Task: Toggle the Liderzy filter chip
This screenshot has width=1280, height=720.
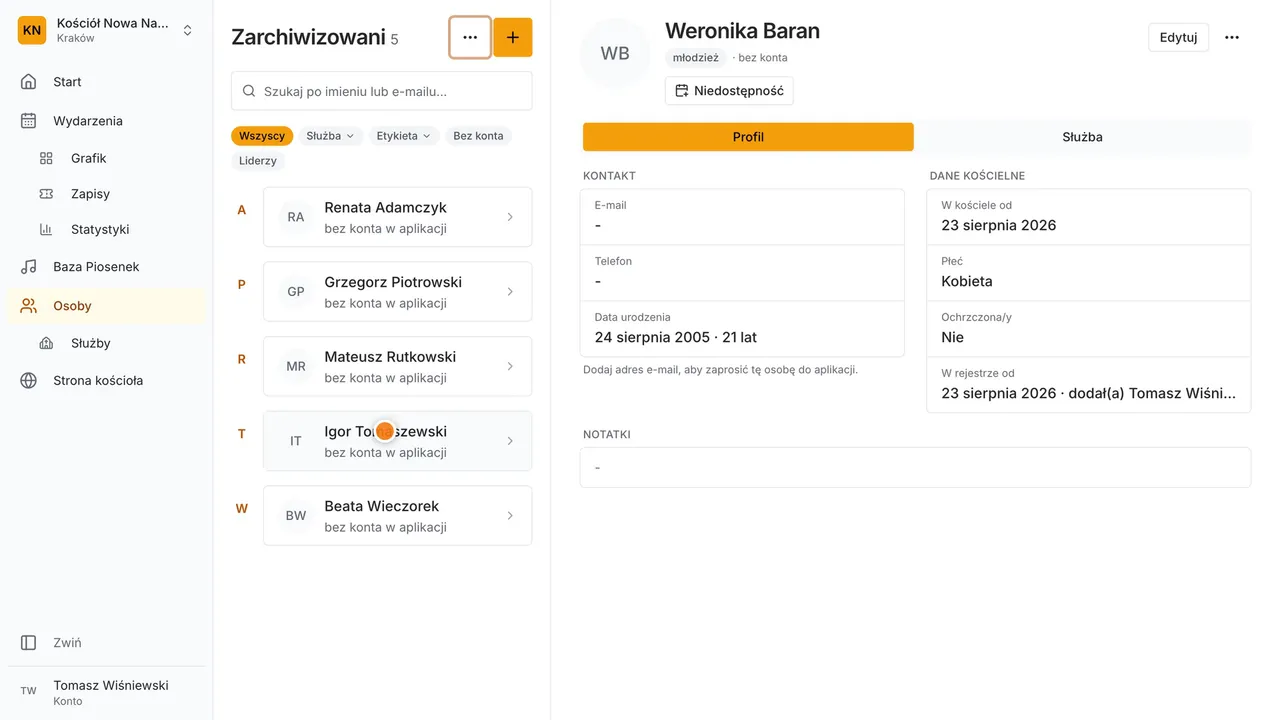Action: coord(258,161)
